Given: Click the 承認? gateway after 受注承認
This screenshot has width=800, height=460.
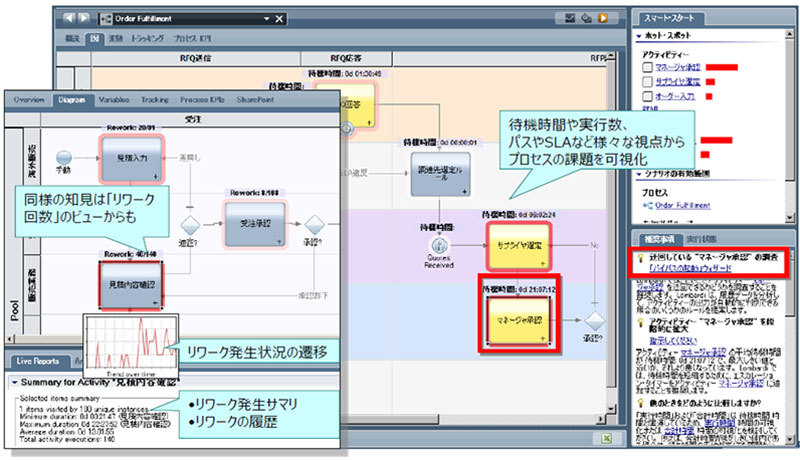Looking at the screenshot, I should click(x=314, y=224).
